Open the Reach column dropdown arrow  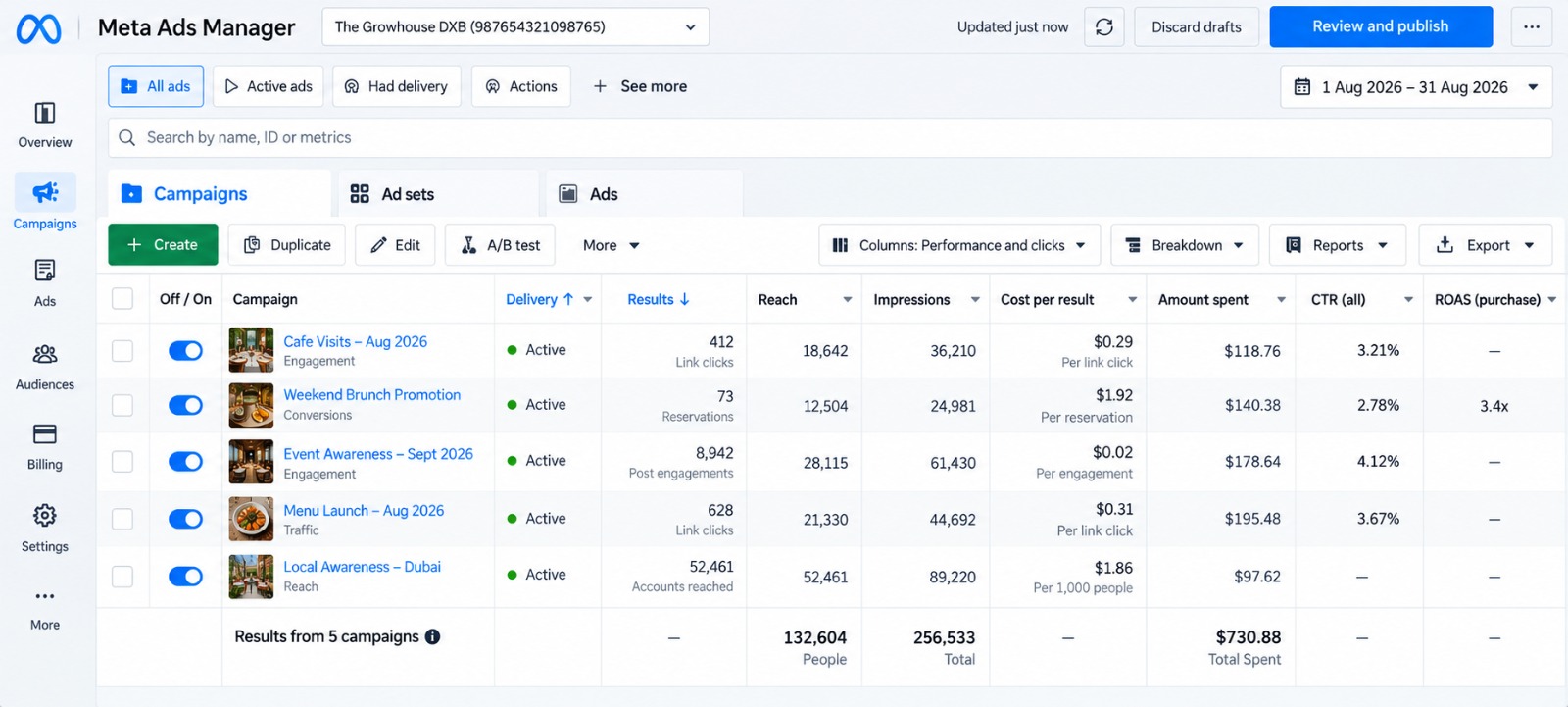click(848, 300)
